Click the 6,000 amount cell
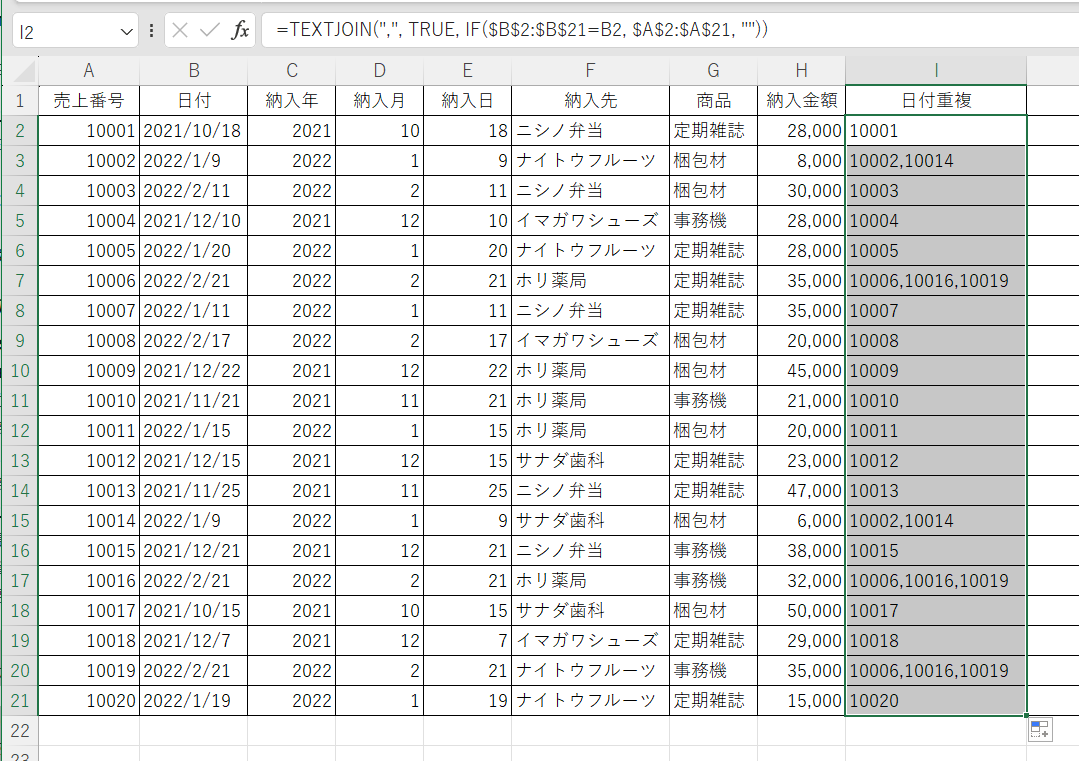 click(801, 521)
